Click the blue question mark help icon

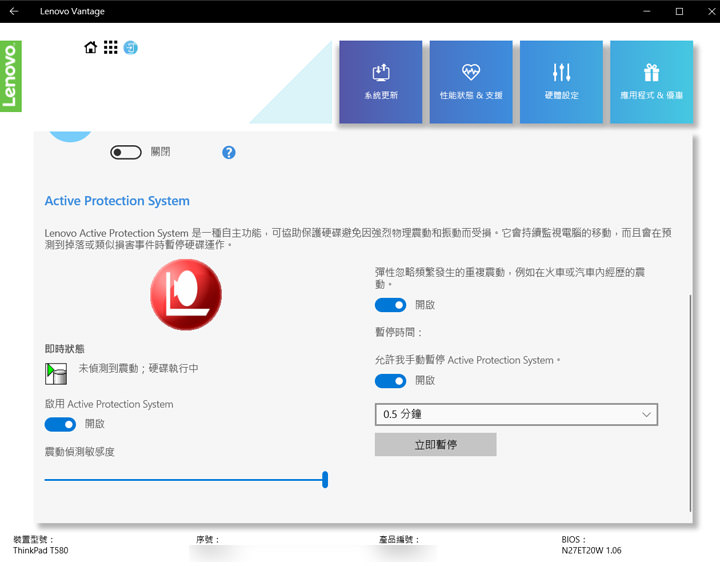(229, 152)
